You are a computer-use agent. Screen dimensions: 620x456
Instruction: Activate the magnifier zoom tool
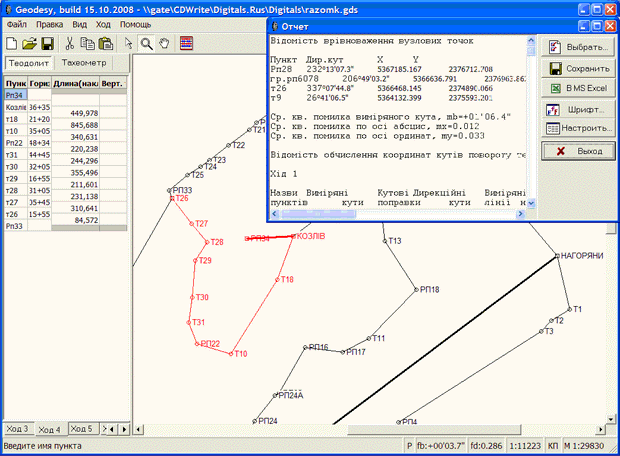(x=147, y=44)
